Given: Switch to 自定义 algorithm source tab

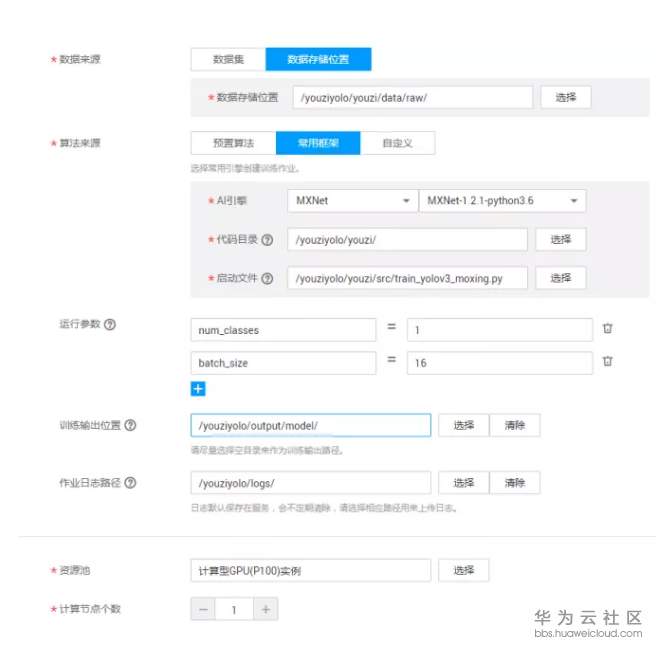Looking at the screenshot, I should (x=397, y=143).
